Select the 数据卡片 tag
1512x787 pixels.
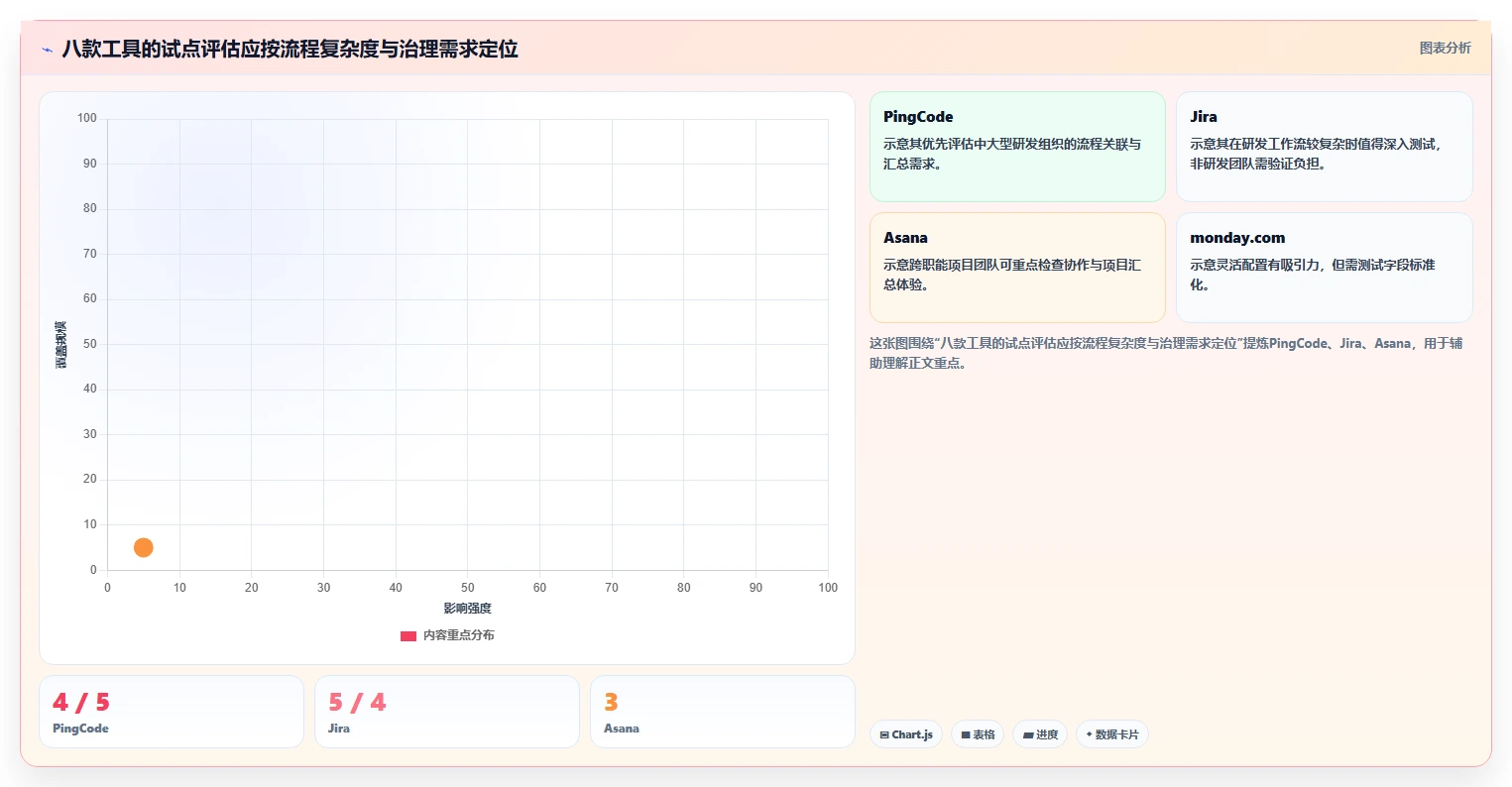click(x=1112, y=734)
